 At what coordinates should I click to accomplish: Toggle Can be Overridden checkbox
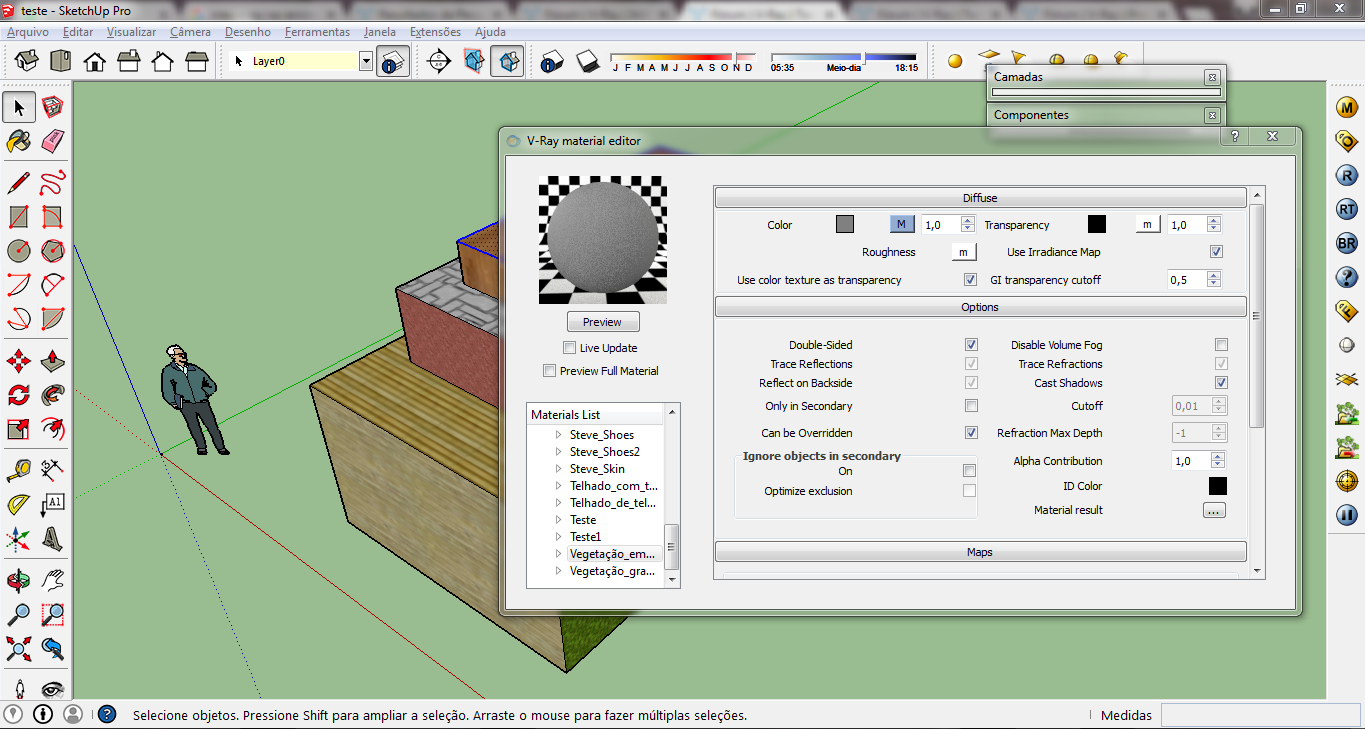click(971, 433)
